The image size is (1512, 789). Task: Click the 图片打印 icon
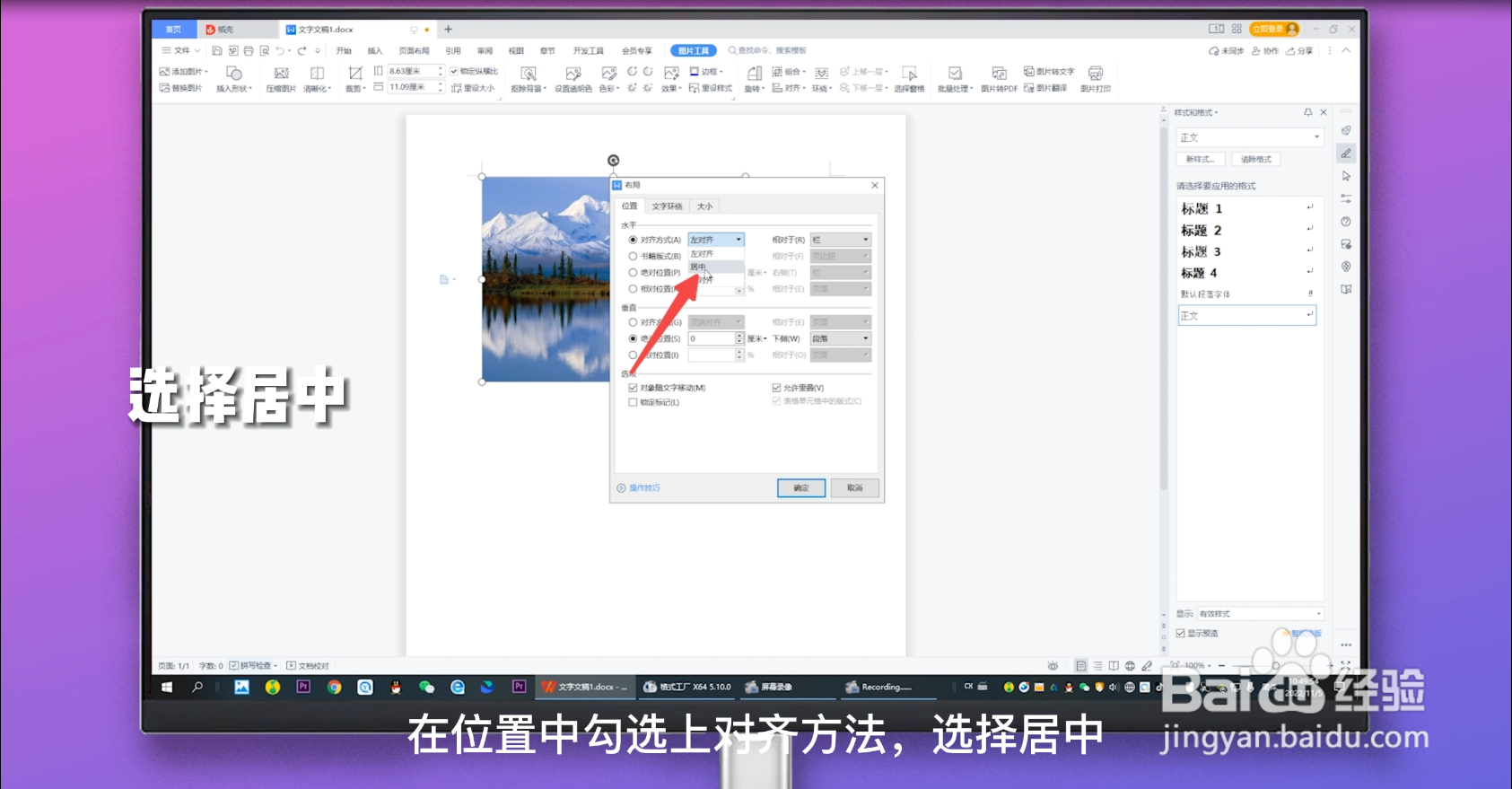(x=1095, y=73)
